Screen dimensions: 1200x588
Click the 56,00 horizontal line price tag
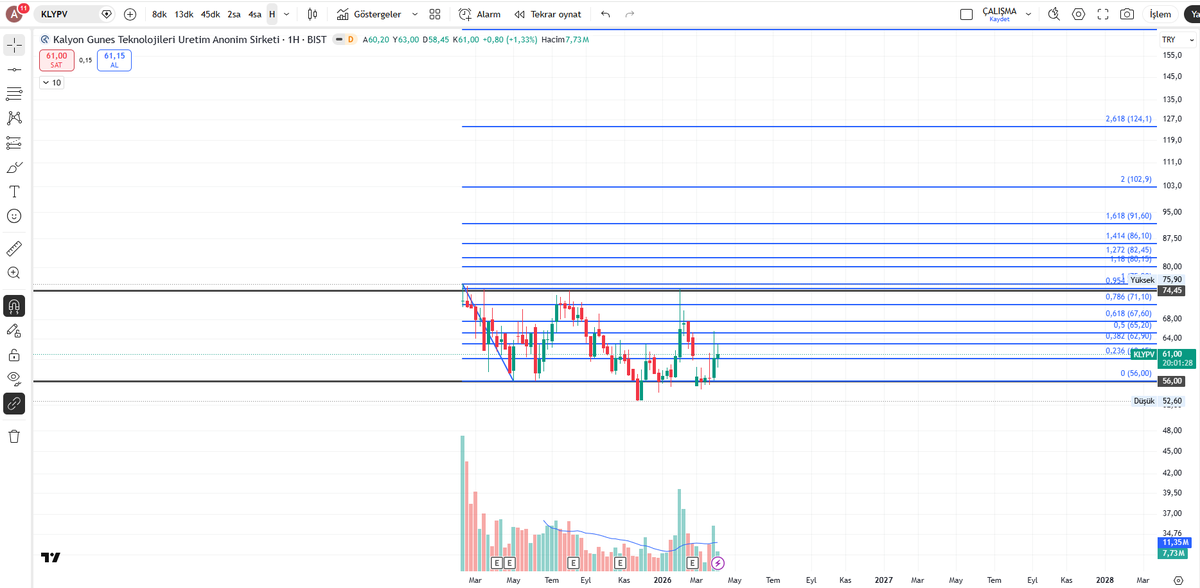coord(1171,381)
